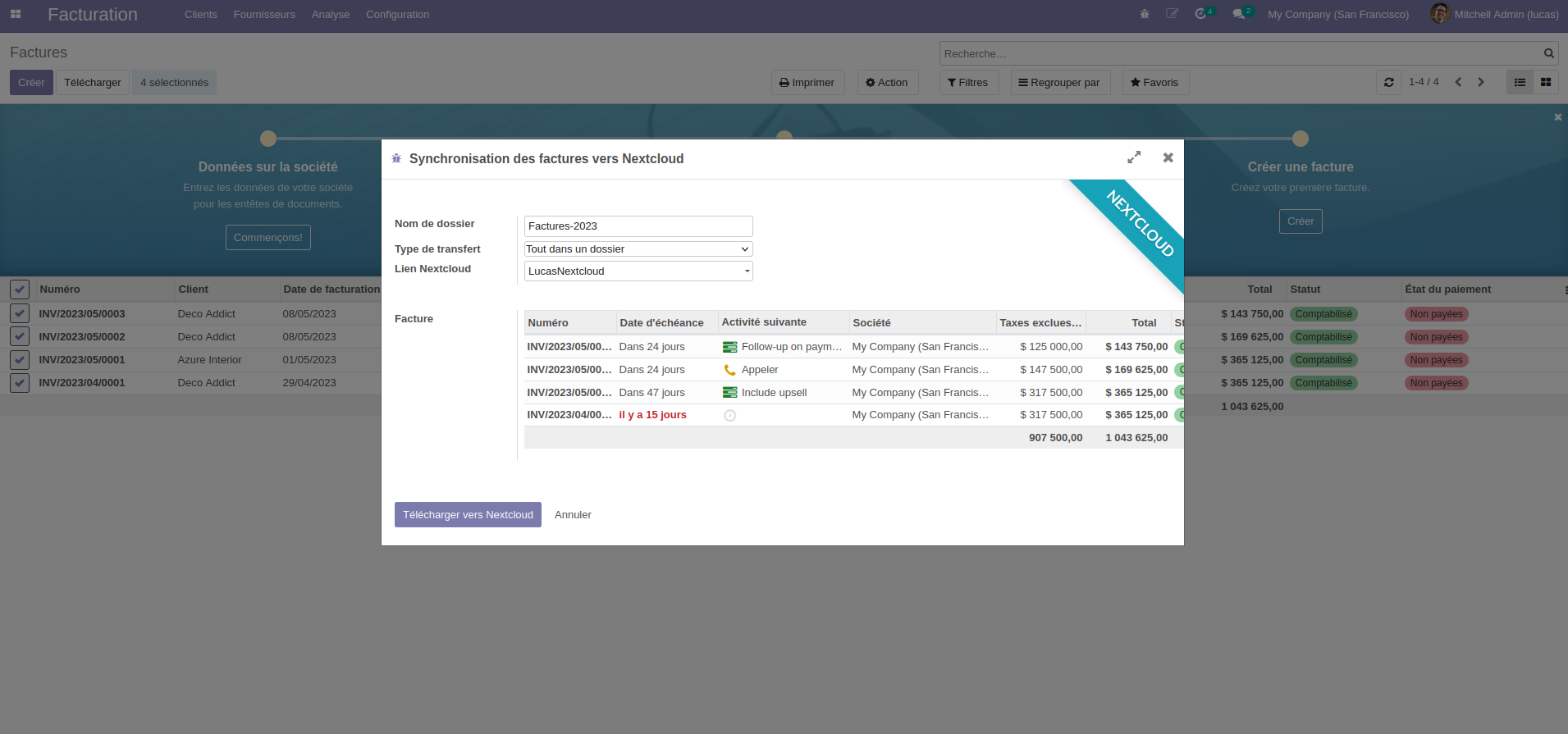Image resolution: width=1568 pixels, height=734 pixels.
Task: Uncheck invoice INV/2023/05/0002 checkbox
Action: click(x=20, y=336)
